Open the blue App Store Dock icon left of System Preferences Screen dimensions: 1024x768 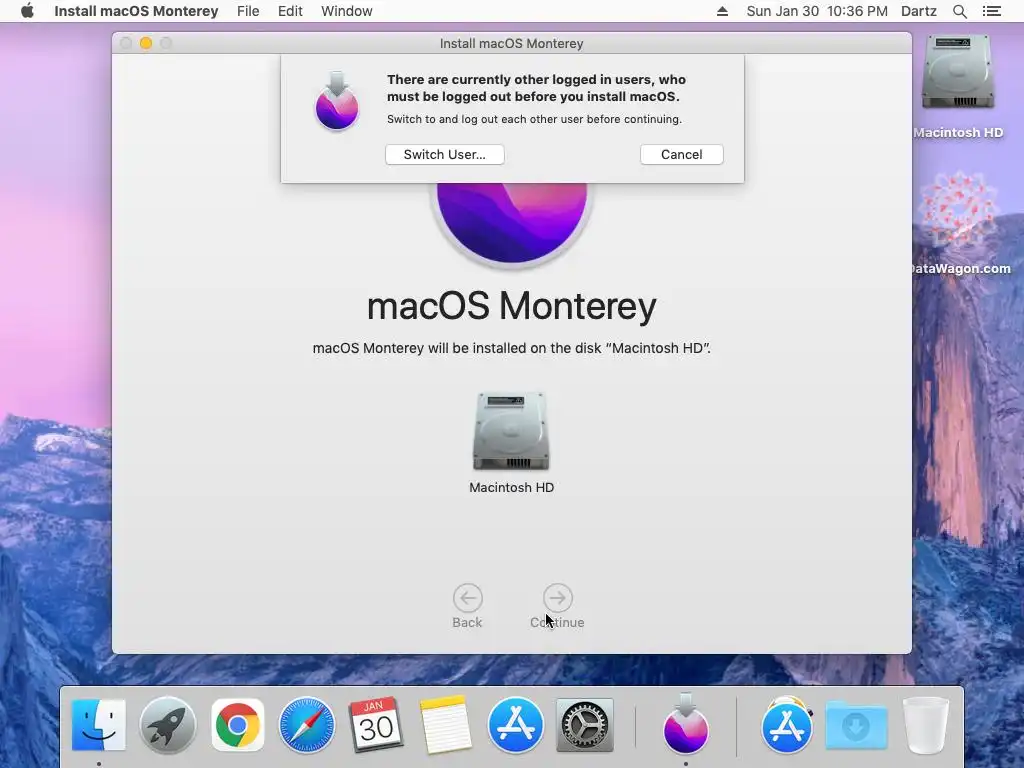pyautogui.click(x=515, y=725)
